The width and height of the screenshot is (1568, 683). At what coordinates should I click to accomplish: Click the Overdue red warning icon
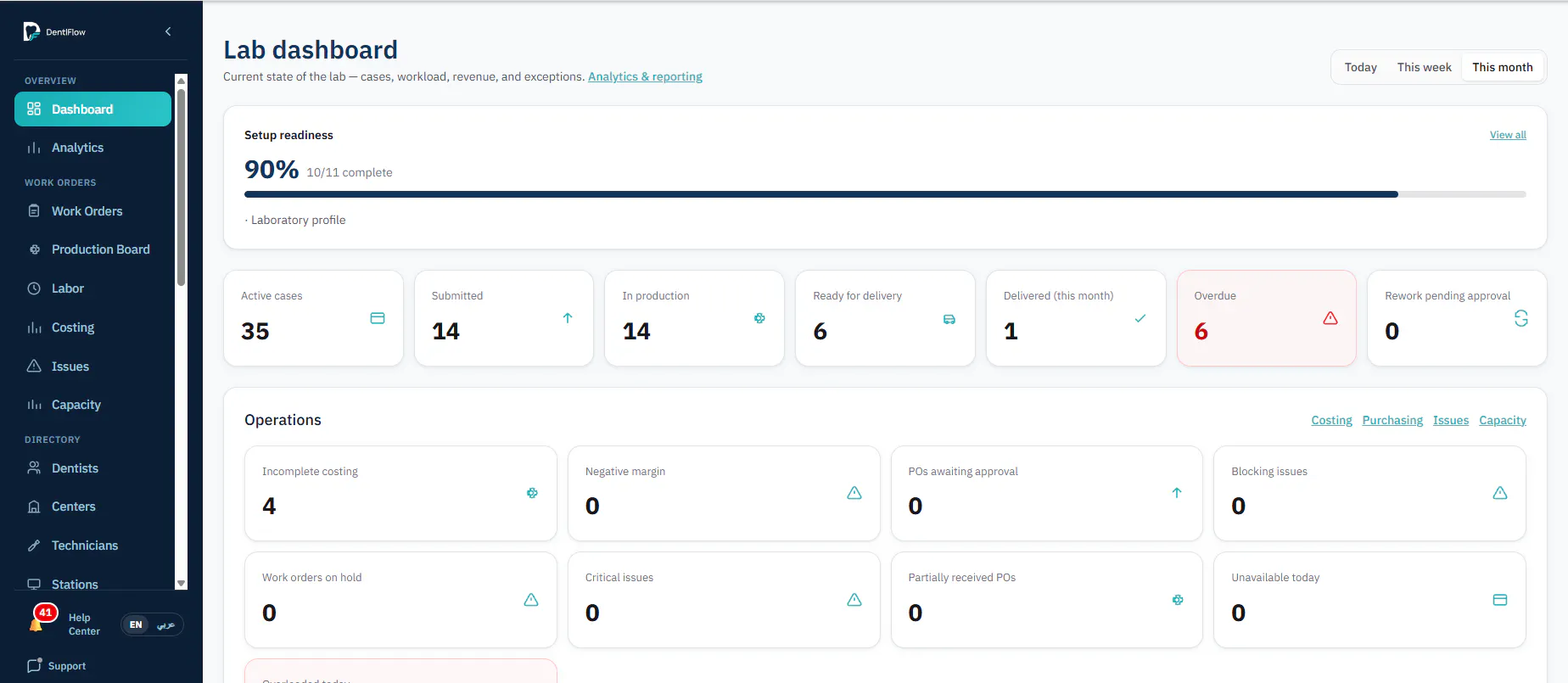1330,318
